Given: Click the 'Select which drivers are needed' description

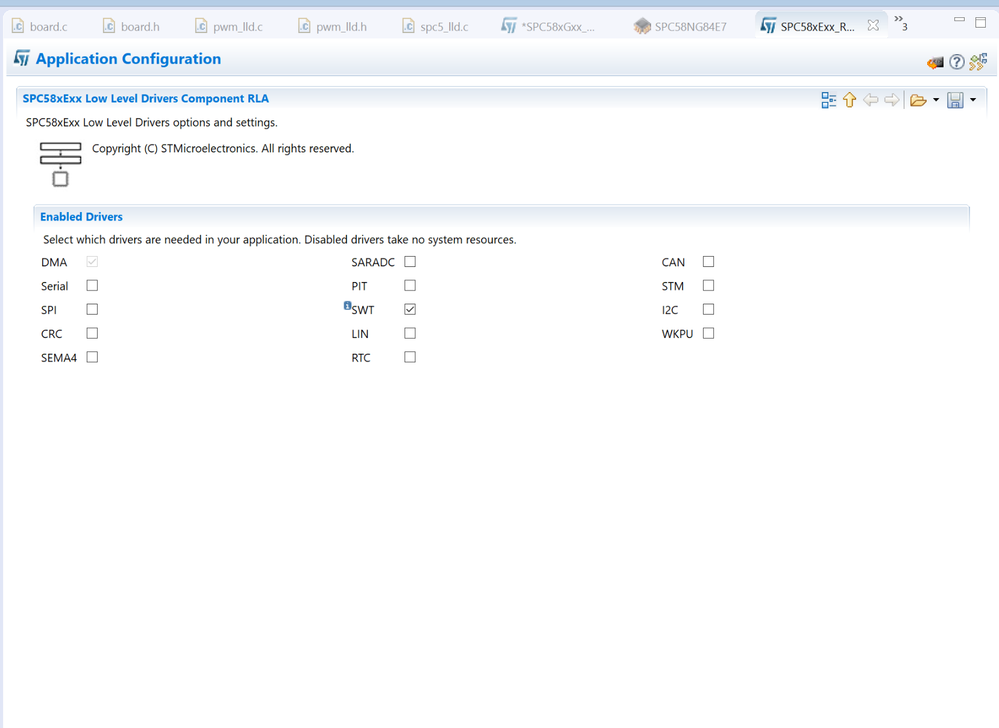Looking at the screenshot, I should click(280, 240).
